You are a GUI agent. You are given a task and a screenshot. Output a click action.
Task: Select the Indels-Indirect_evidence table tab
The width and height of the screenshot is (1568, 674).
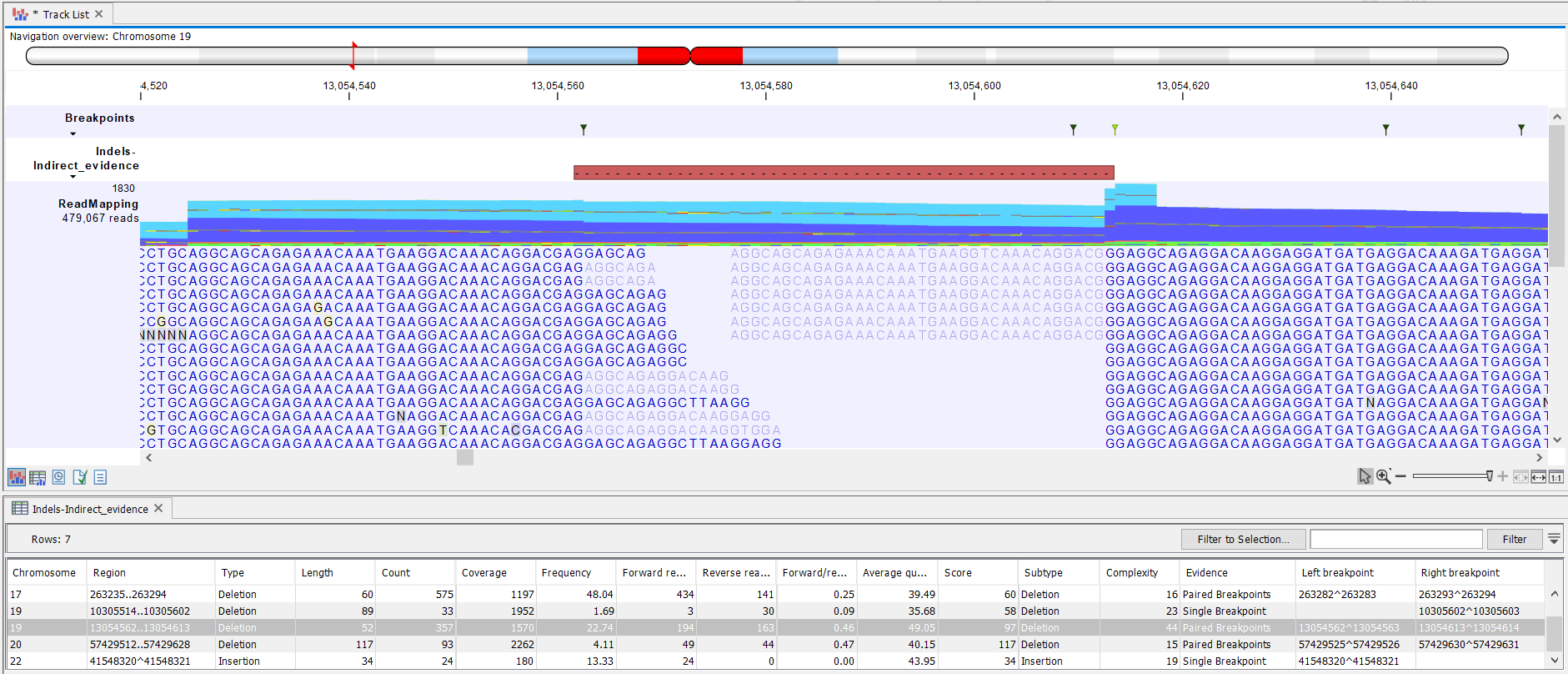(x=89, y=509)
